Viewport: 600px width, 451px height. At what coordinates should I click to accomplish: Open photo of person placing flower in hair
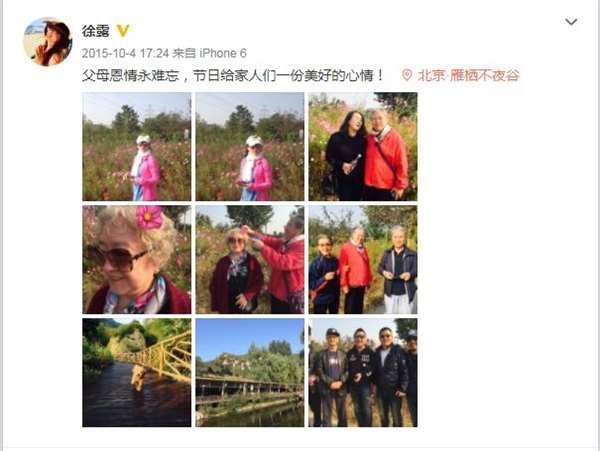[x=250, y=259]
